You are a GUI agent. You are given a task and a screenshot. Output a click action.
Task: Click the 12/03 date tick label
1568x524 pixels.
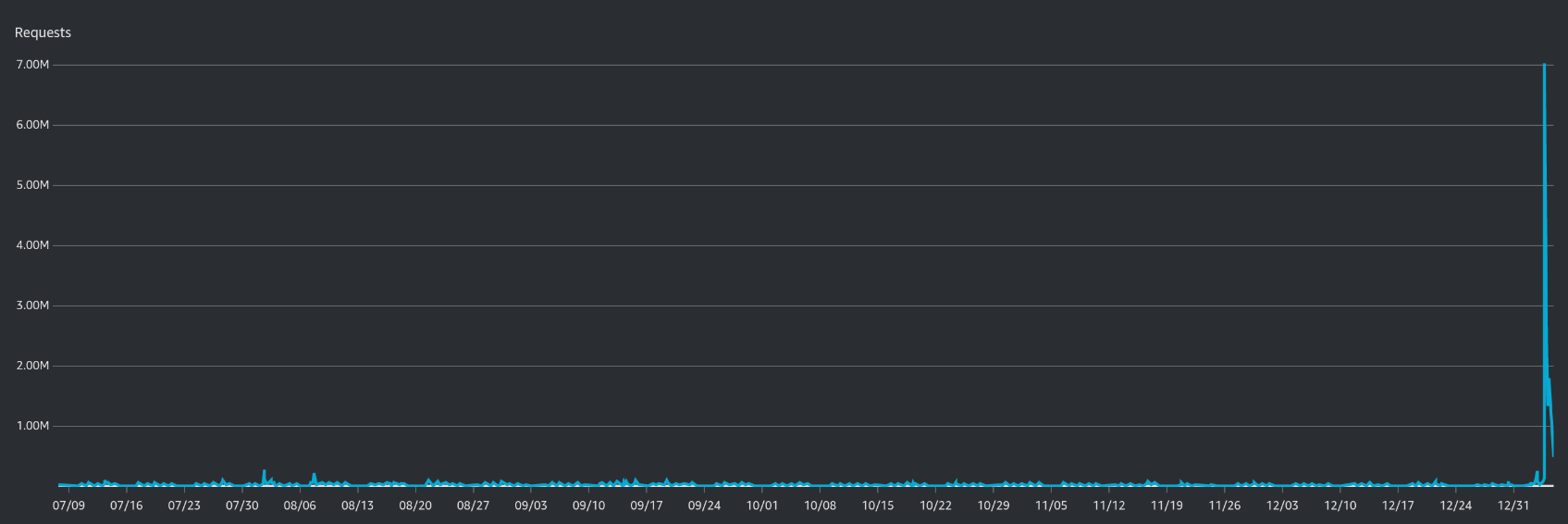[x=1282, y=505]
